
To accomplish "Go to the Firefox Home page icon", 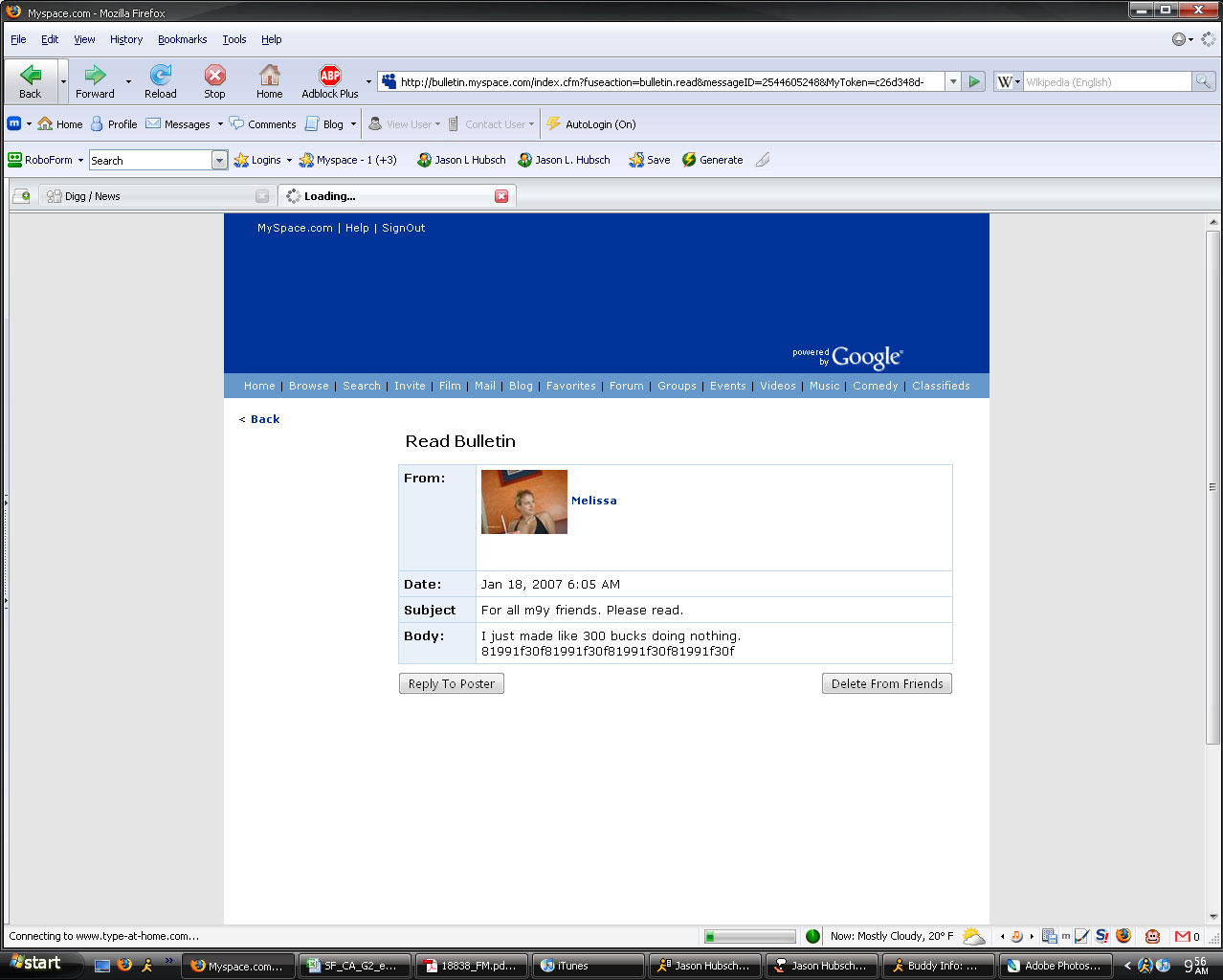I will tap(270, 76).
